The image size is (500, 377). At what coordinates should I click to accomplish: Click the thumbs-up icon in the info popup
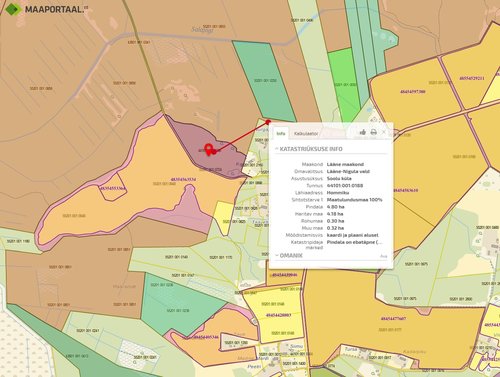tap(363, 132)
